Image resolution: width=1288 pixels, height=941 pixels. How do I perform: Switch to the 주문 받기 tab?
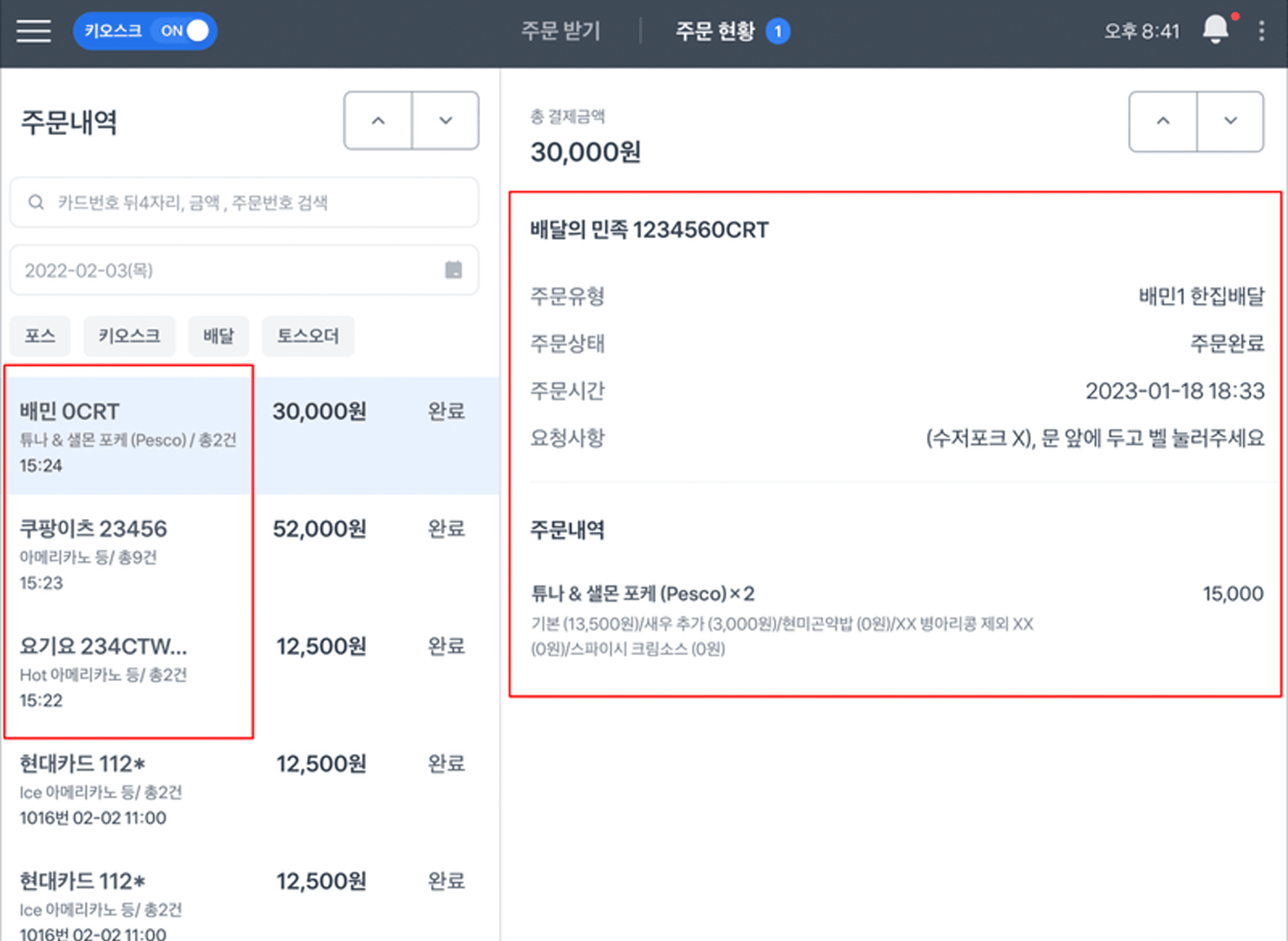[561, 31]
